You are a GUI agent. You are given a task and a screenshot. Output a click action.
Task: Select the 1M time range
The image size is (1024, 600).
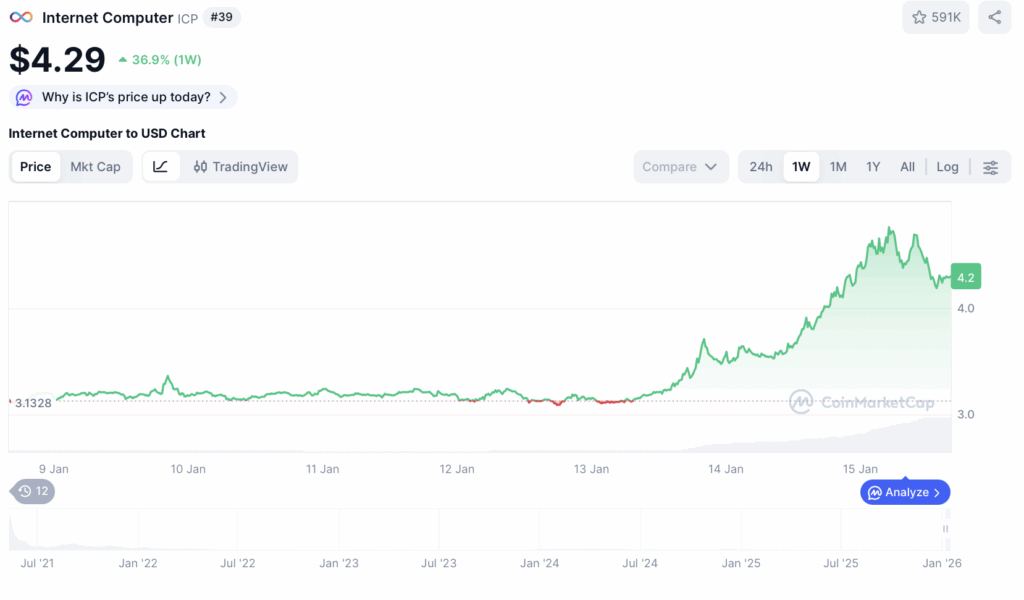(x=838, y=167)
